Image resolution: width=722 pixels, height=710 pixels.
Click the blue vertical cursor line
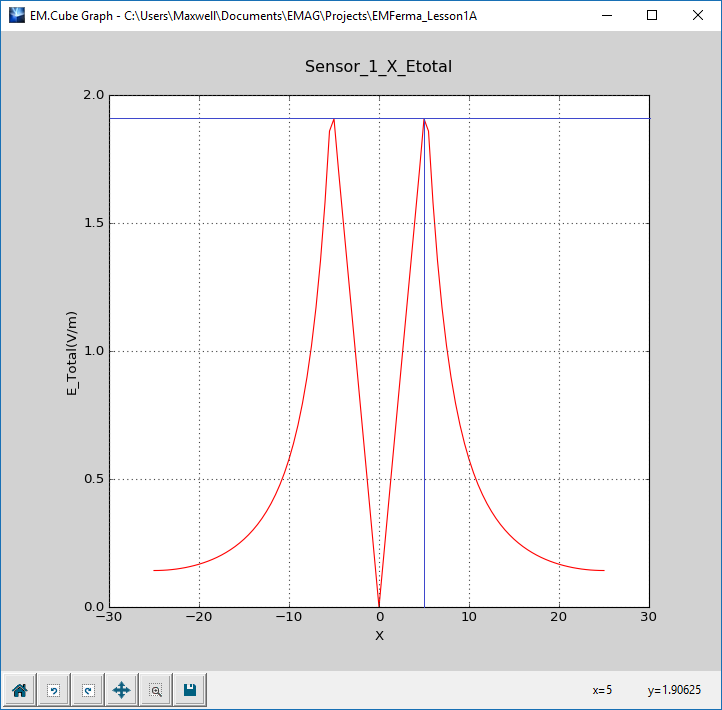pos(424,400)
